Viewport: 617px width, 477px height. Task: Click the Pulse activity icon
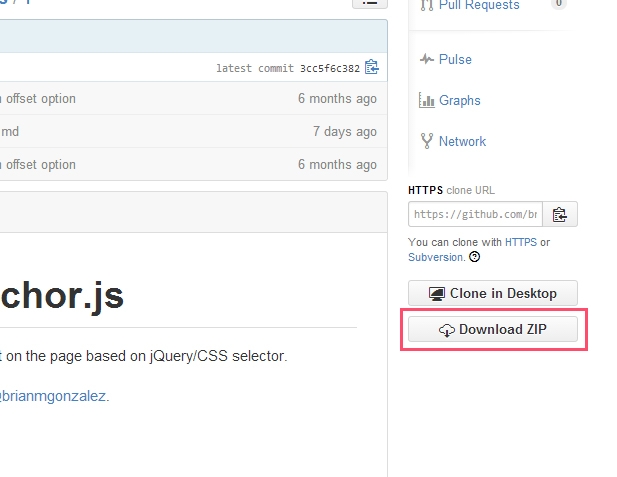point(427,59)
